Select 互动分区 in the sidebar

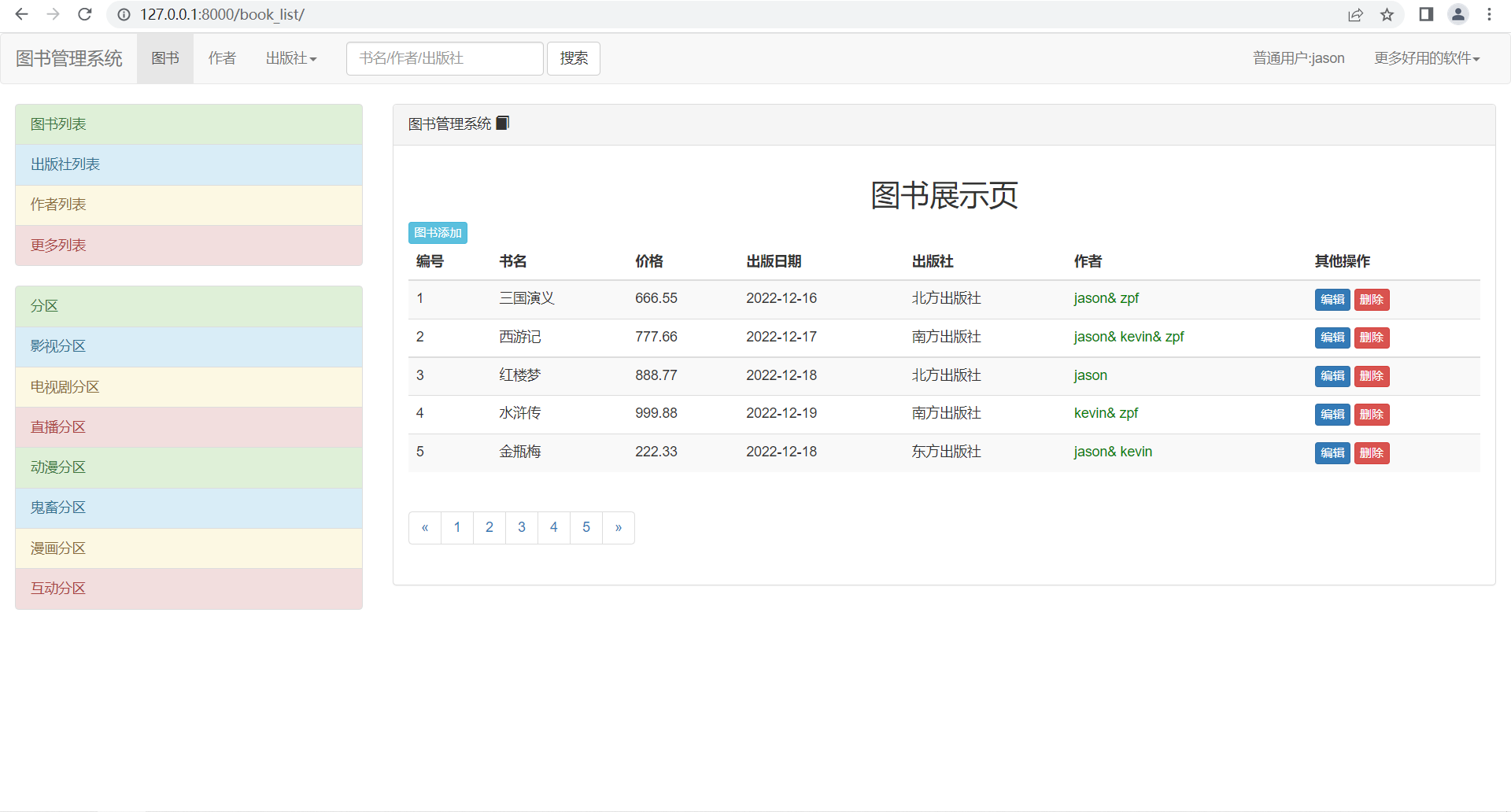pos(189,589)
